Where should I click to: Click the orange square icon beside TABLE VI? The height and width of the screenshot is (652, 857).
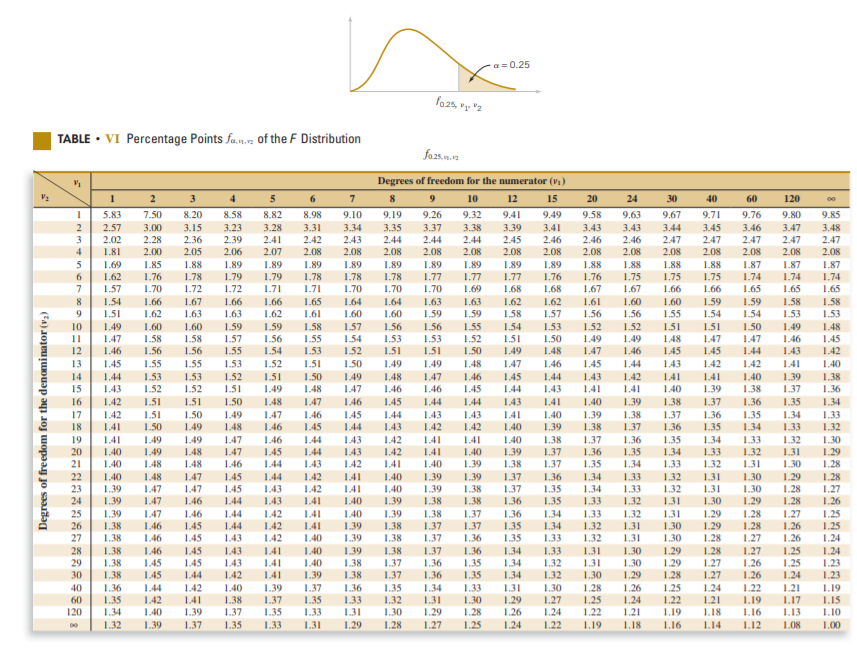[x=44, y=138]
